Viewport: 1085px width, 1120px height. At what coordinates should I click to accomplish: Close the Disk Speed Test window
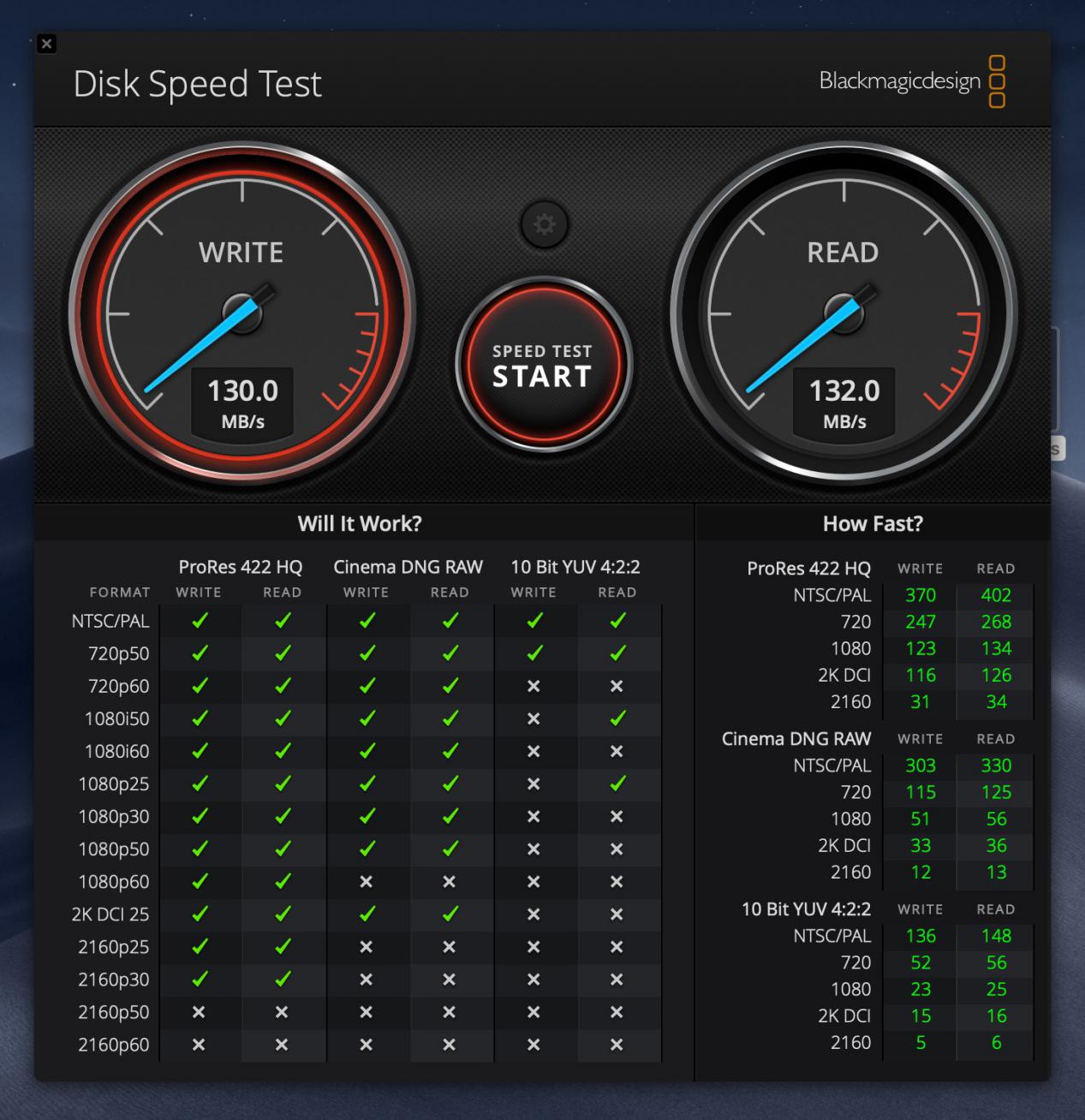(47, 44)
